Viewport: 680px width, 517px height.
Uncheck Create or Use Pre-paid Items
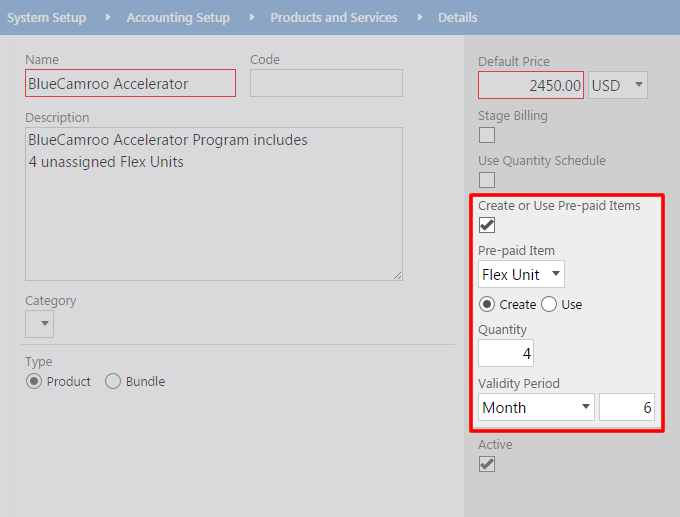point(487,225)
